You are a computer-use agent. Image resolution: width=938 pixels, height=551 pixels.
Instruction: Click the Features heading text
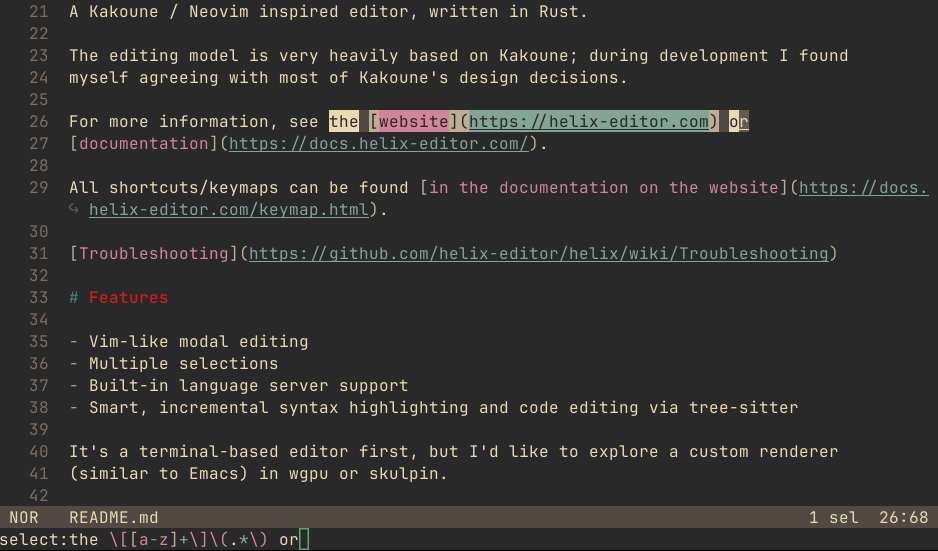(129, 298)
